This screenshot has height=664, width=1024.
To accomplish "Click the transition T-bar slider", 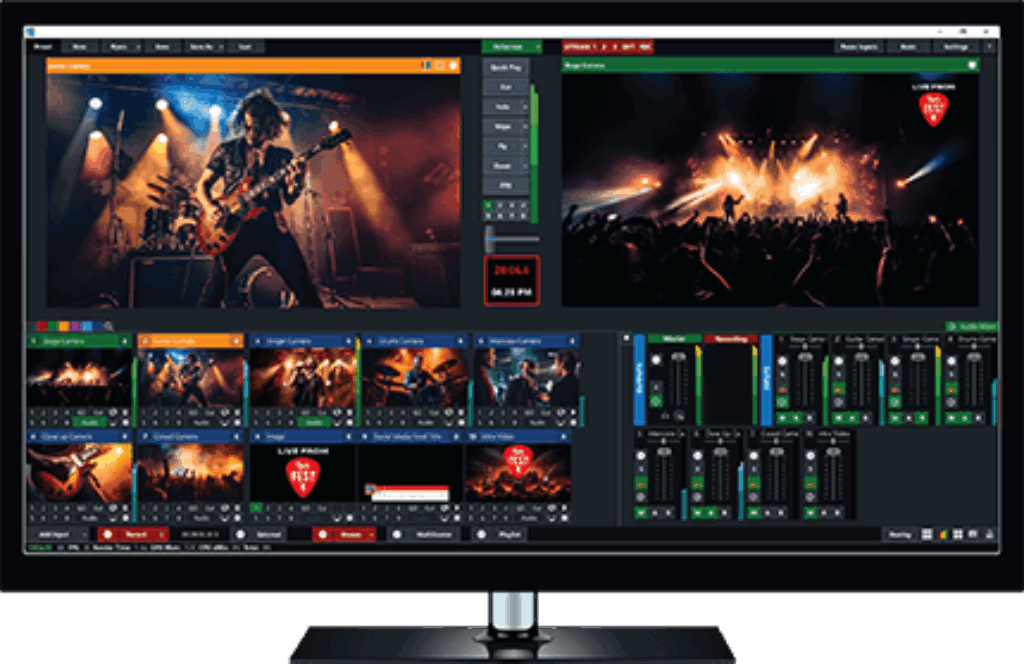I will (x=490, y=239).
